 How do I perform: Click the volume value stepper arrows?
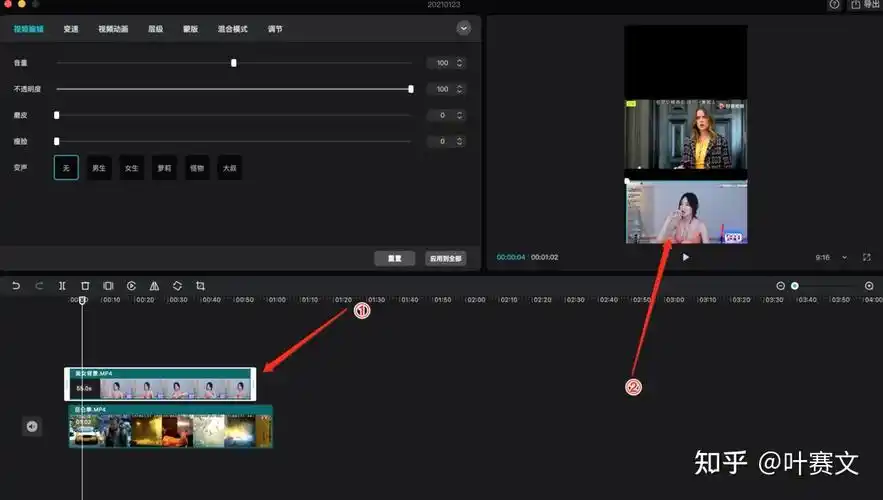pyautogui.click(x=460, y=63)
